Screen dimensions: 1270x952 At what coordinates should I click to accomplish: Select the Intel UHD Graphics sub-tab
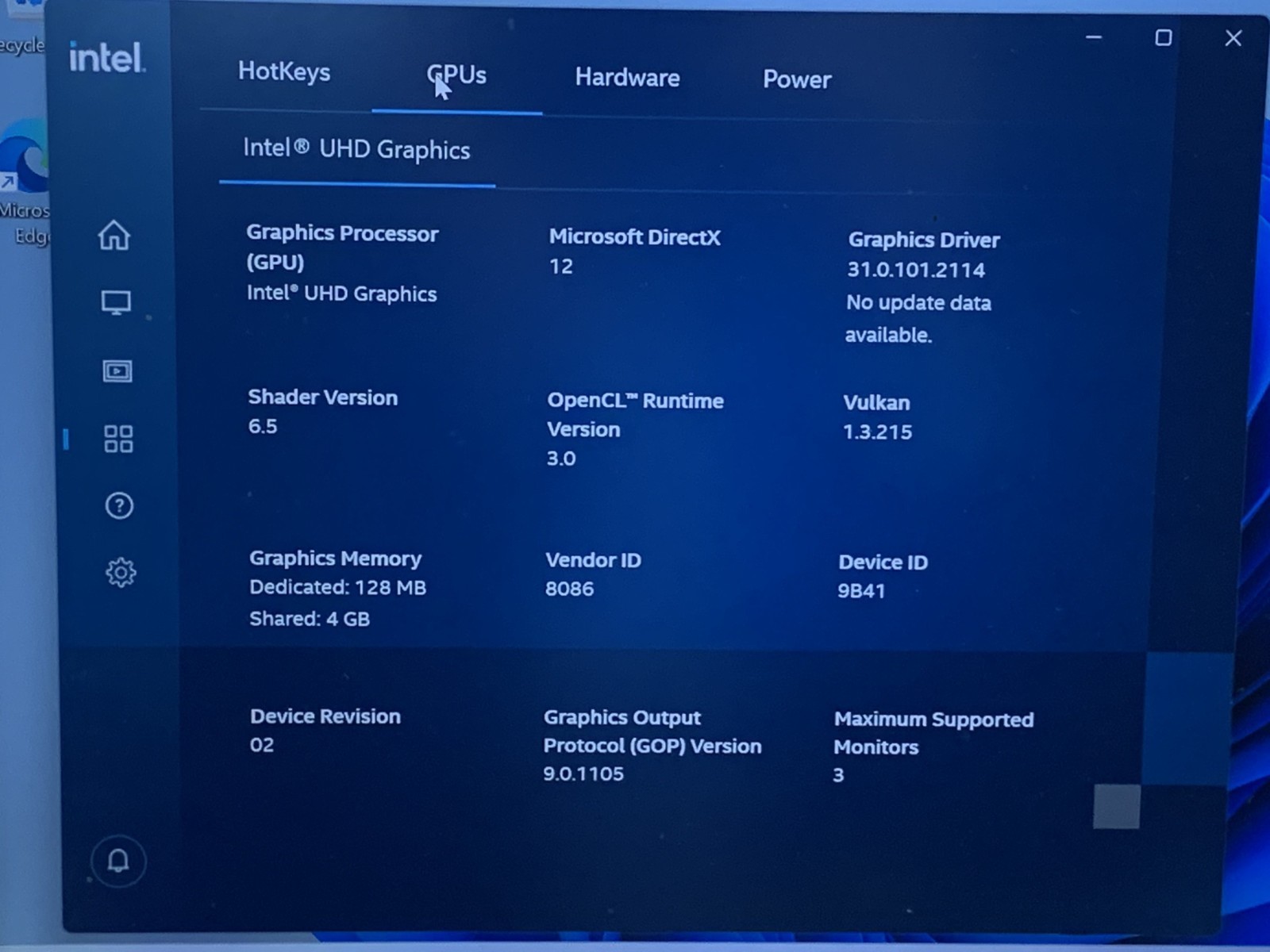pos(356,149)
